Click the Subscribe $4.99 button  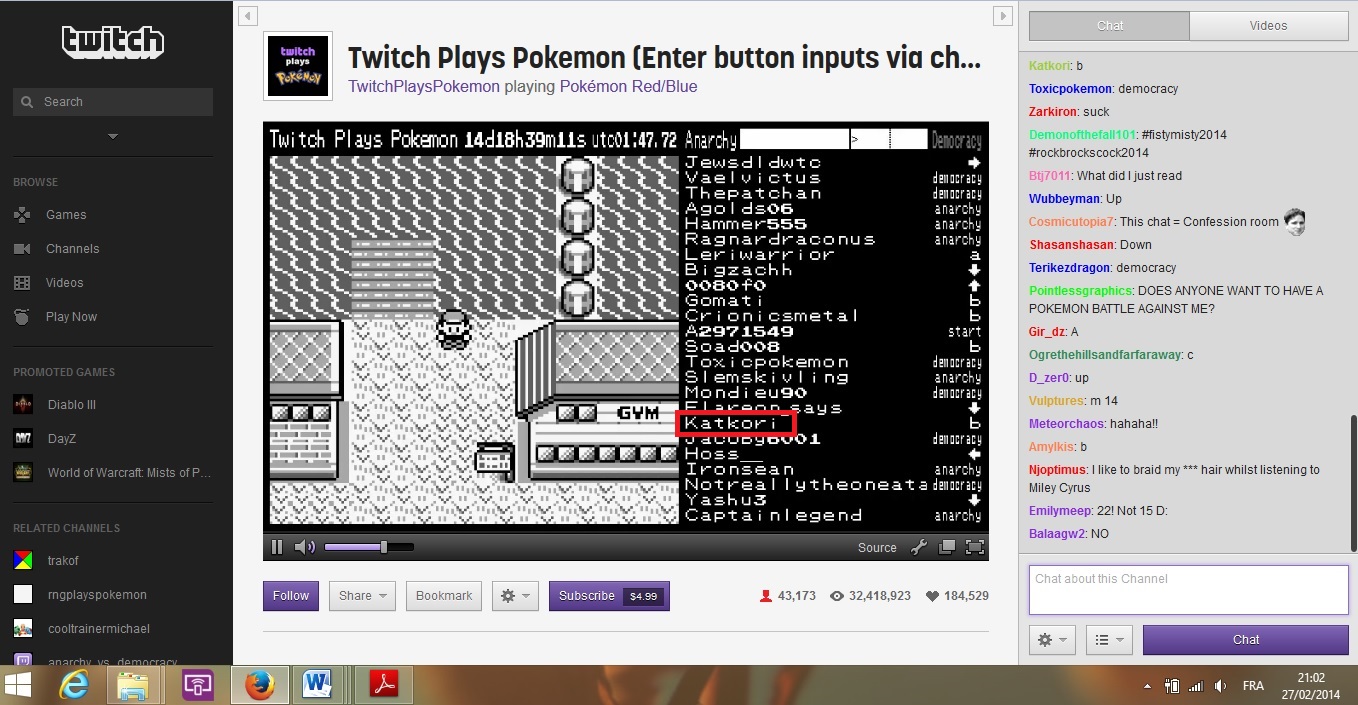tap(609, 596)
